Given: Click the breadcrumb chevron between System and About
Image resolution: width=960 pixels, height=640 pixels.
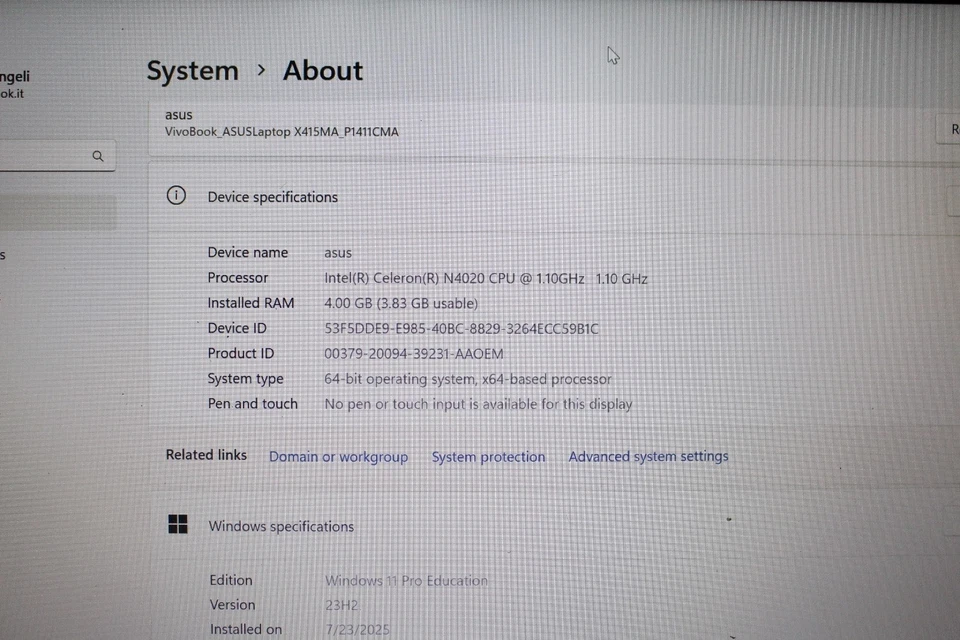Looking at the screenshot, I should coord(261,70).
